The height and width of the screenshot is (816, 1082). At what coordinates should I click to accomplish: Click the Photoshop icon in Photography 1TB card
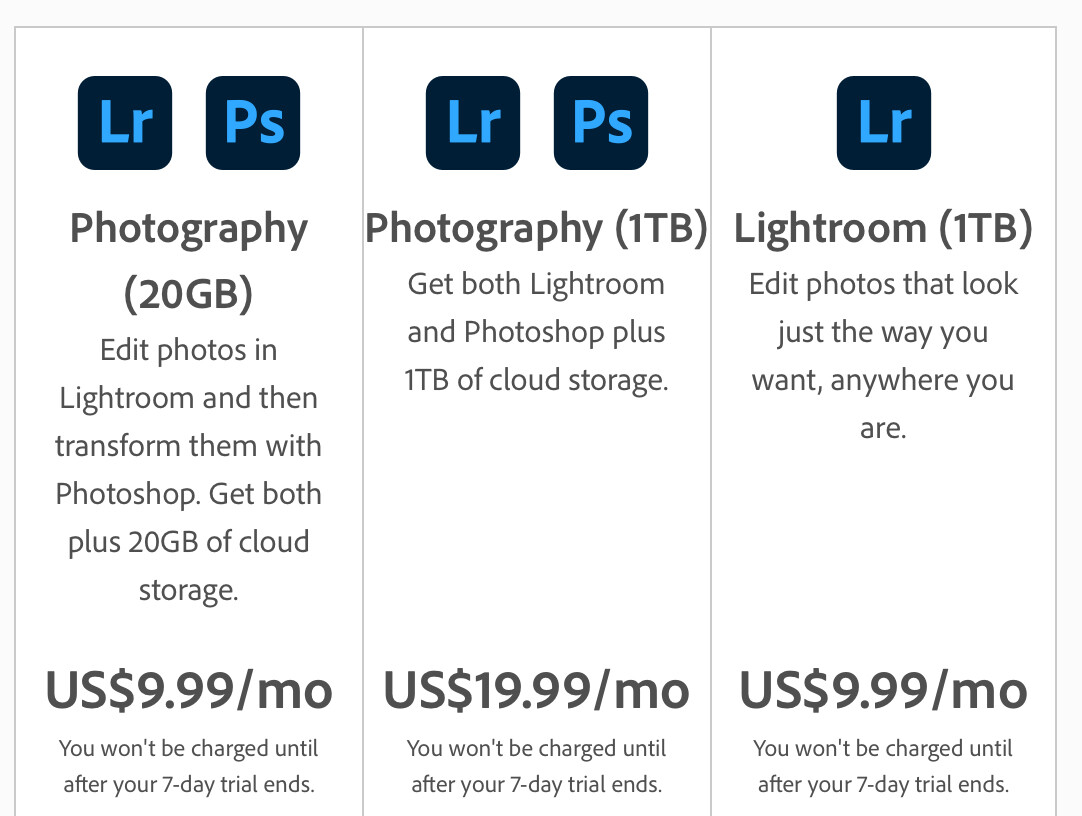pos(601,123)
